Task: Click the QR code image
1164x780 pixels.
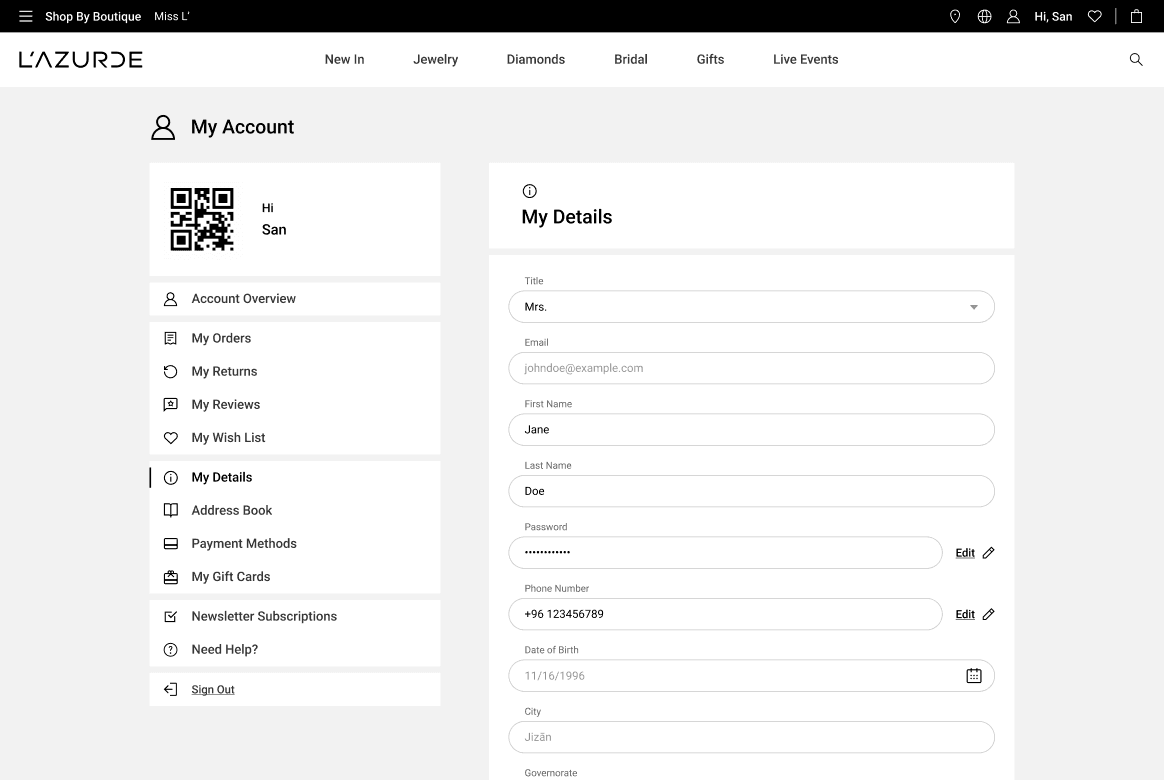Action: click(x=202, y=219)
